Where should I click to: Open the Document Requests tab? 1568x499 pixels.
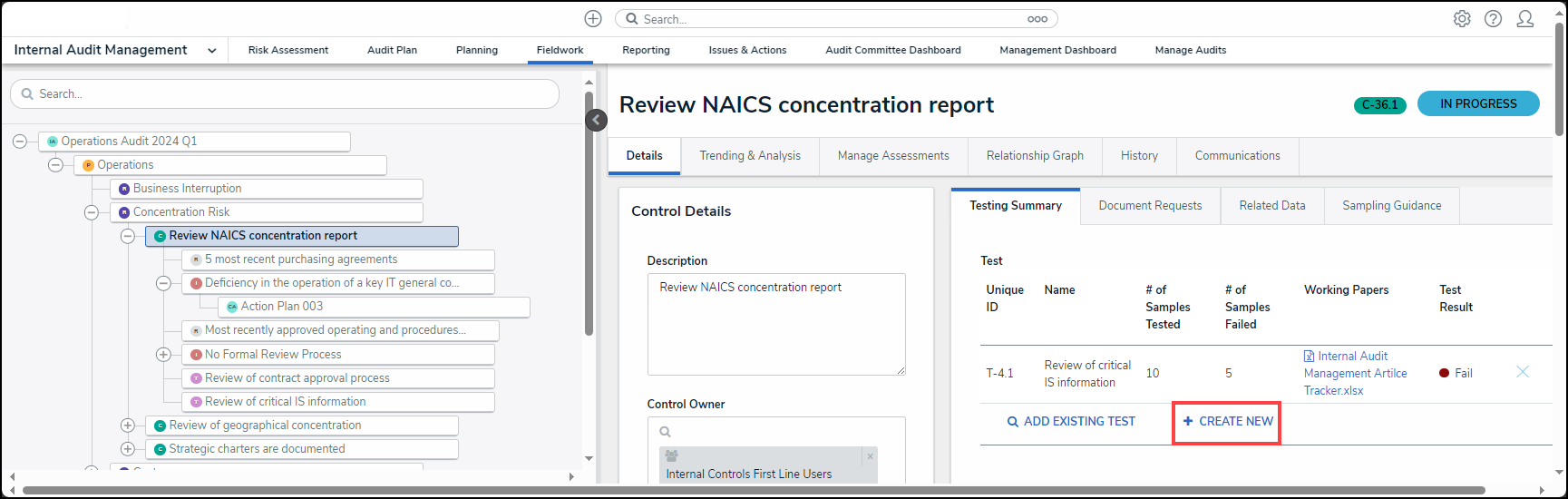tap(1149, 206)
